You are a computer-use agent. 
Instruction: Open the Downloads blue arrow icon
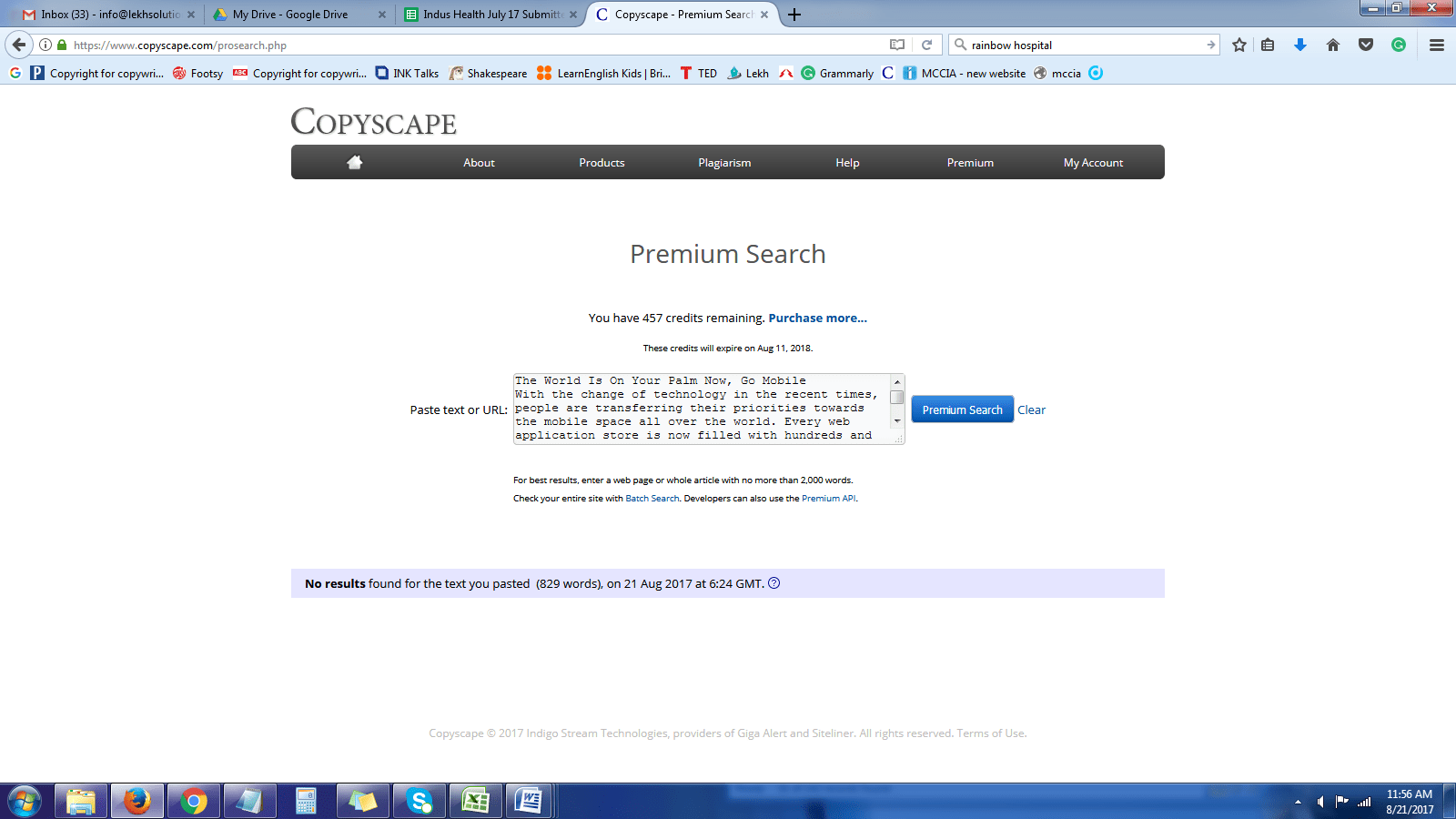click(x=1300, y=45)
